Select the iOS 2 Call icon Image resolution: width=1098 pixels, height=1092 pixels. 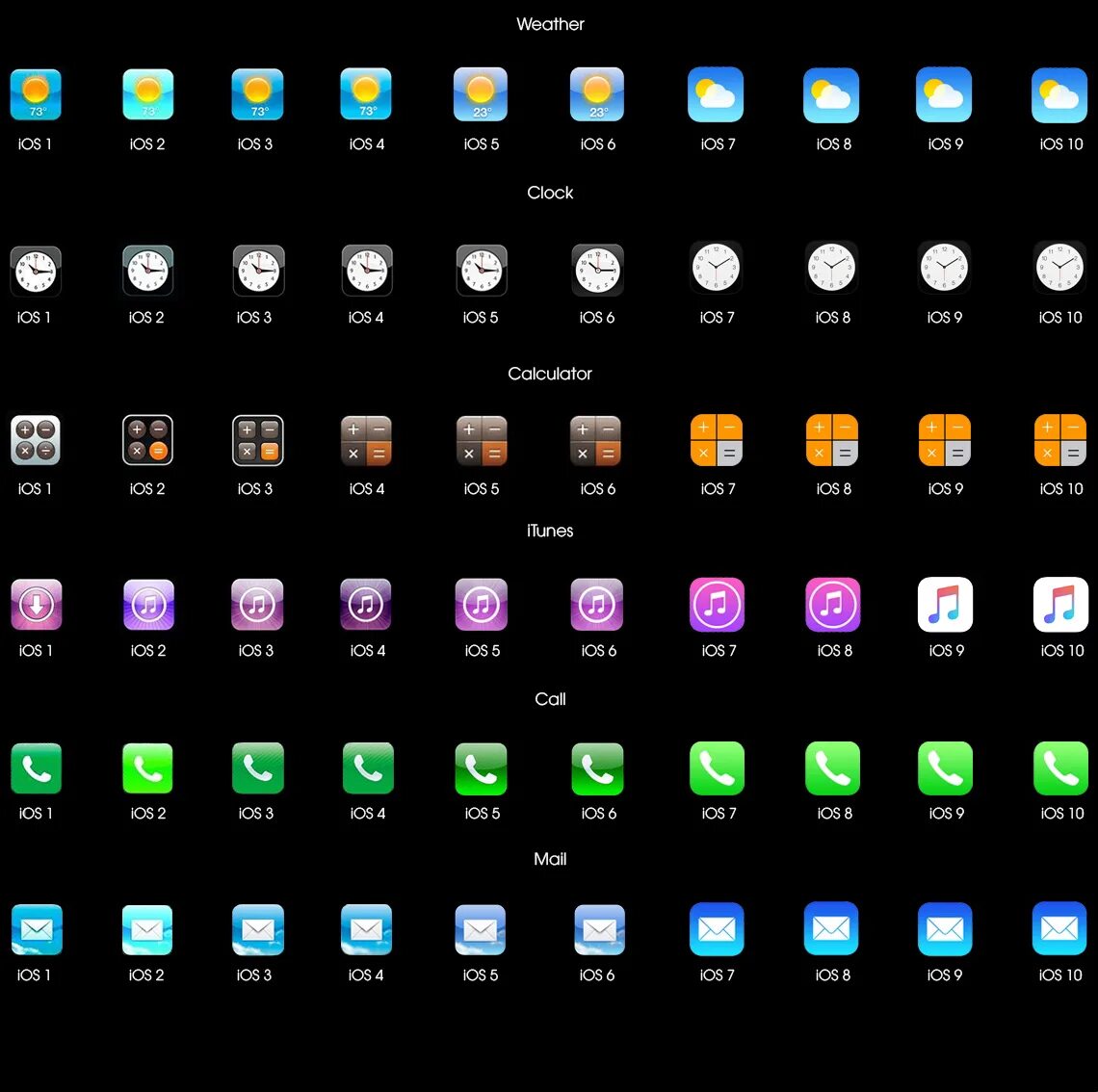tap(147, 768)
